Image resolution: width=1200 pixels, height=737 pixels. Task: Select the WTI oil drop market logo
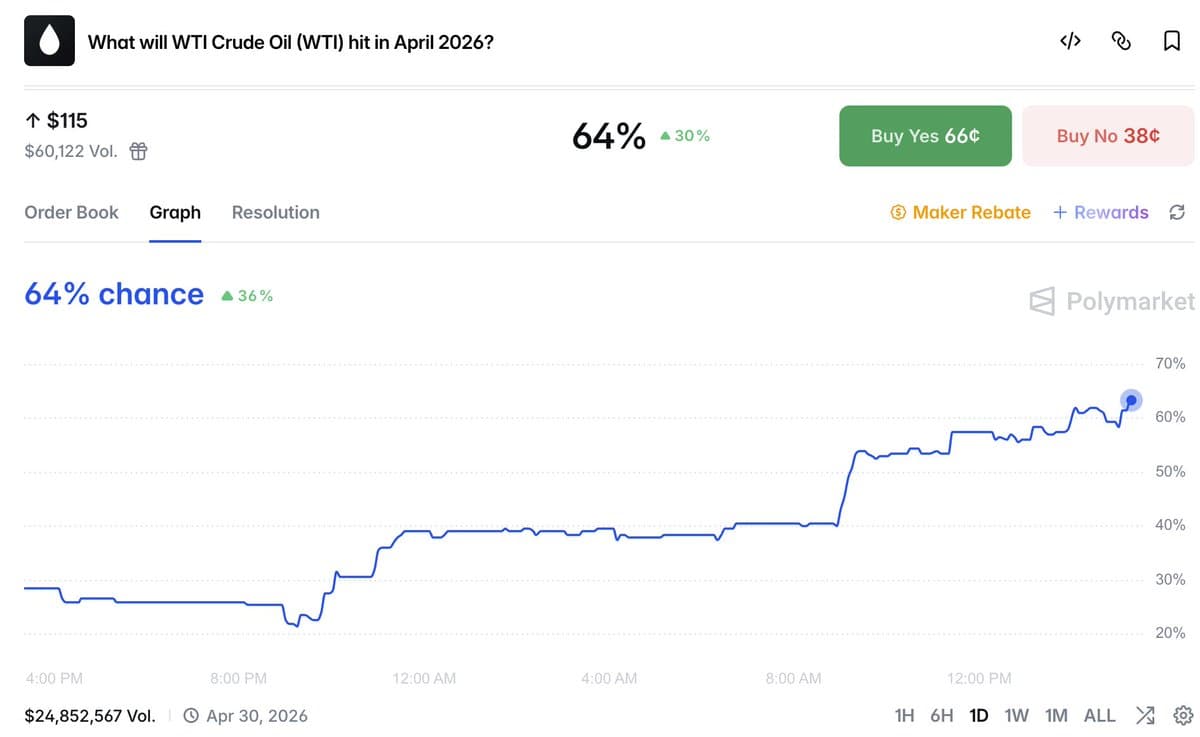[49, 40]
